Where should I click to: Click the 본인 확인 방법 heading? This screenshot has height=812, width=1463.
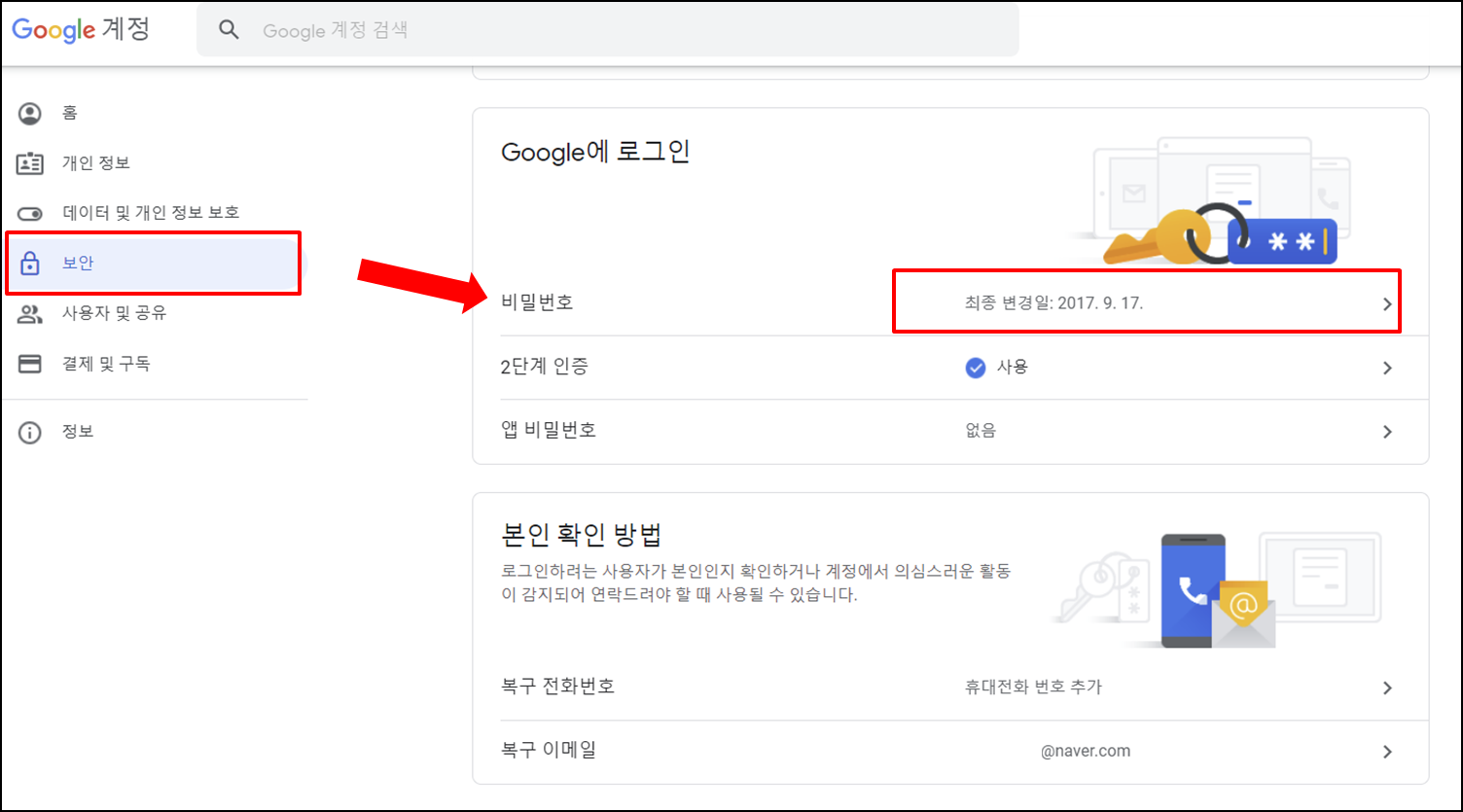(582, 536)
